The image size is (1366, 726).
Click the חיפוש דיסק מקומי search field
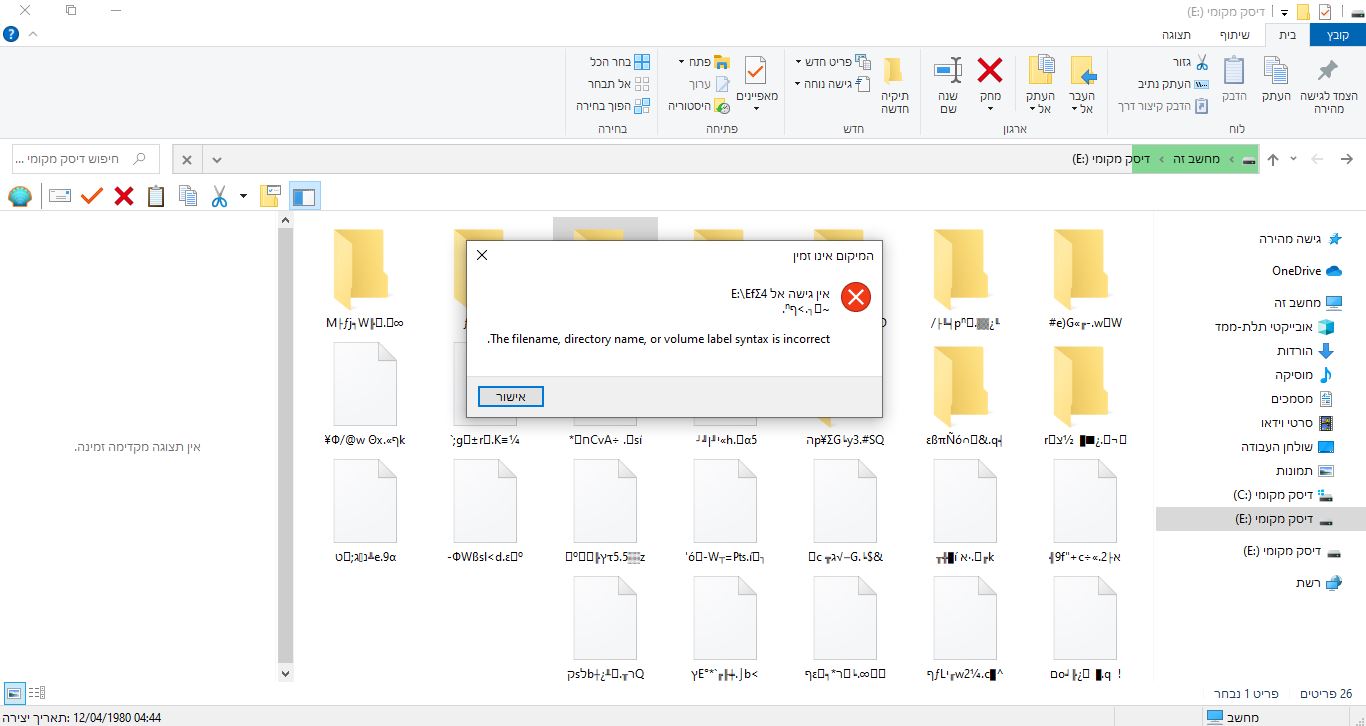pyautogui.click(x=85, y=159)
